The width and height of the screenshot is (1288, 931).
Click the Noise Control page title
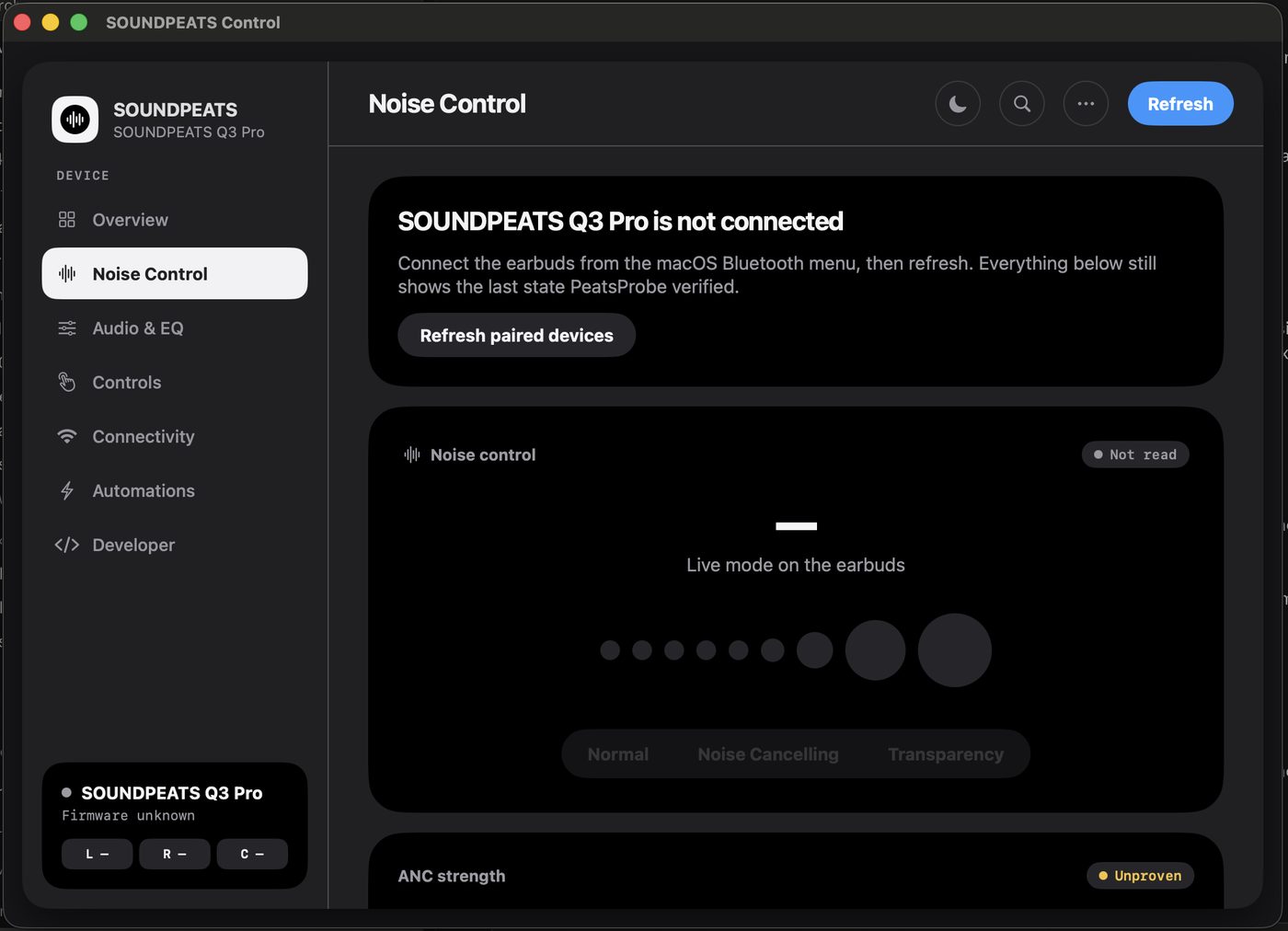[447, 104]
